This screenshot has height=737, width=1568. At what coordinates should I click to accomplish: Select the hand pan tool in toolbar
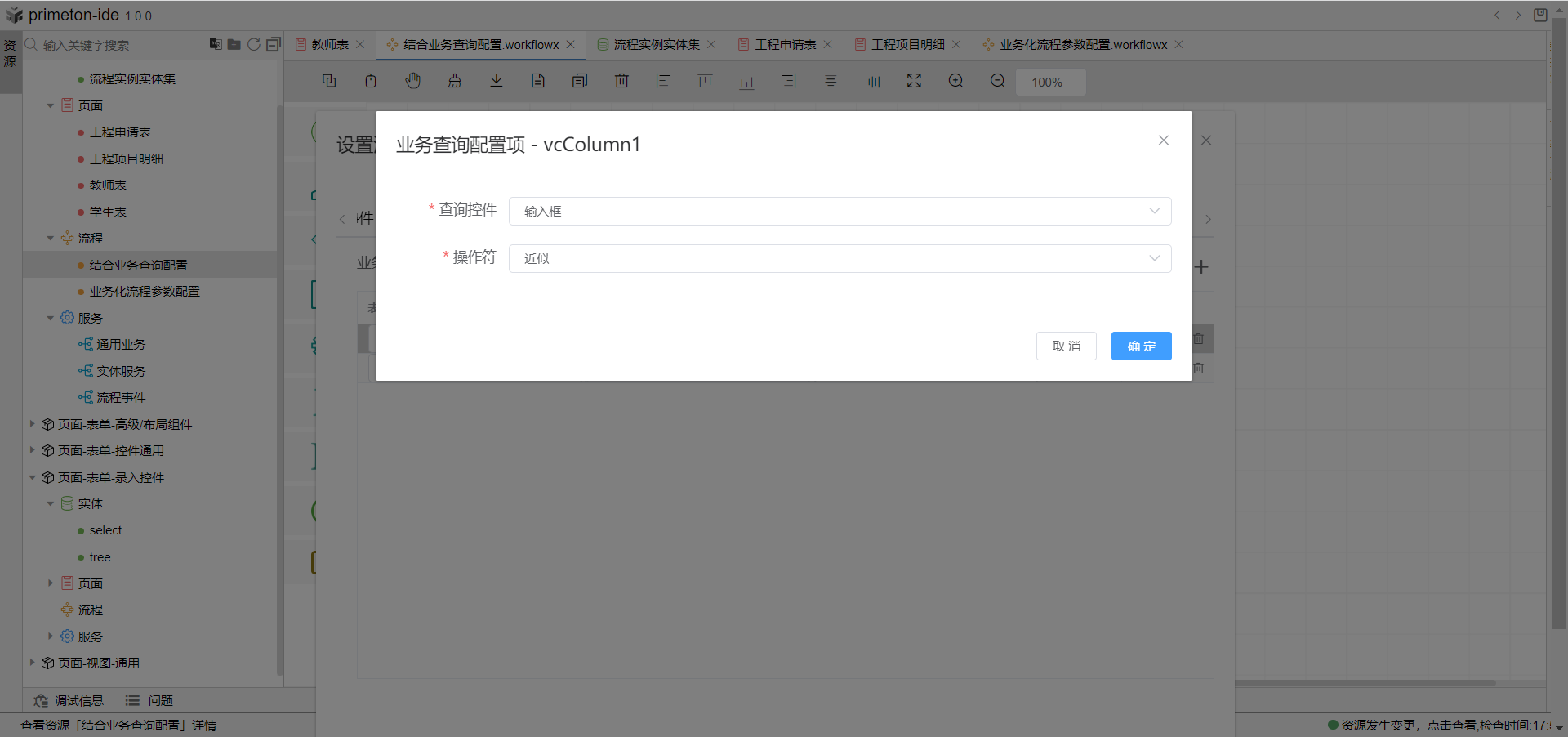(413, 81)
